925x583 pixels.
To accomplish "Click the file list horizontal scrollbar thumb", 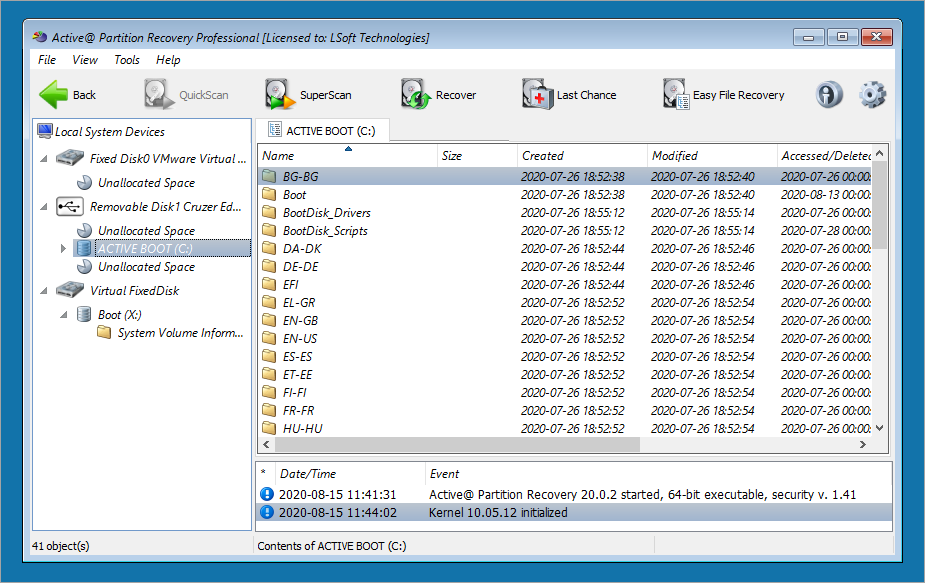I will pos(457,444).
